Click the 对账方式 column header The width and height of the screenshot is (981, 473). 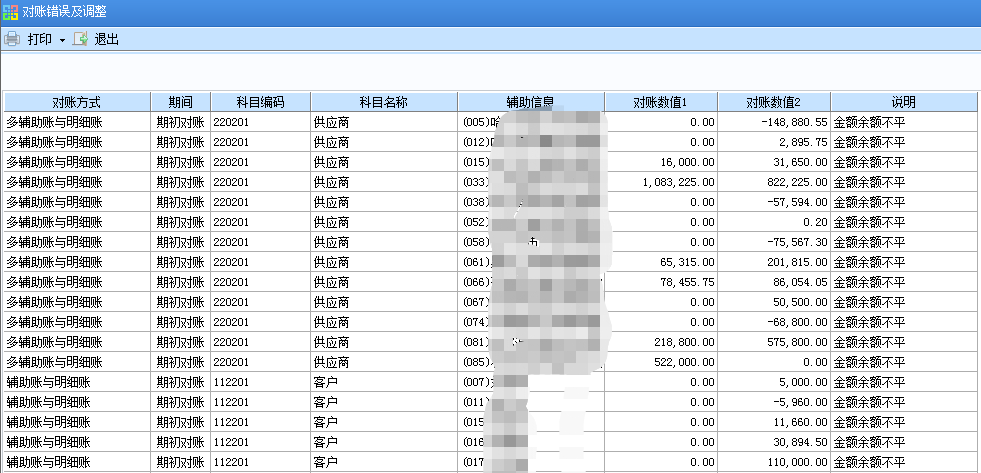click(77, 102)
